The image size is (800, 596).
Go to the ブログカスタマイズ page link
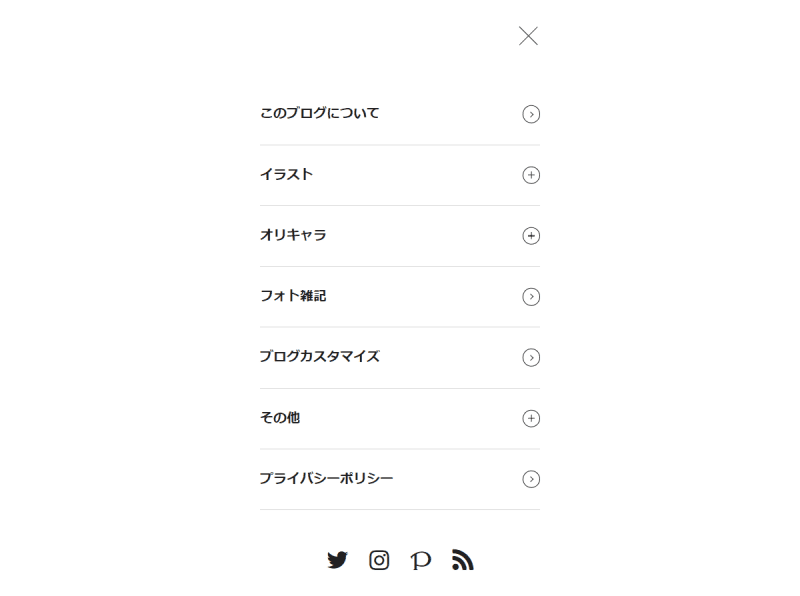319,356
